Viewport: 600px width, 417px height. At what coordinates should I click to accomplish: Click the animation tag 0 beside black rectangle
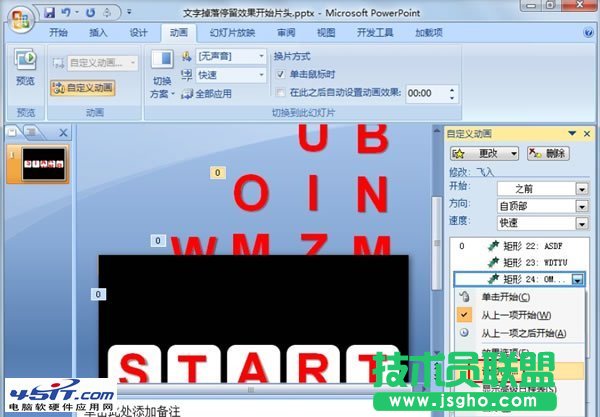coord(98,294)
